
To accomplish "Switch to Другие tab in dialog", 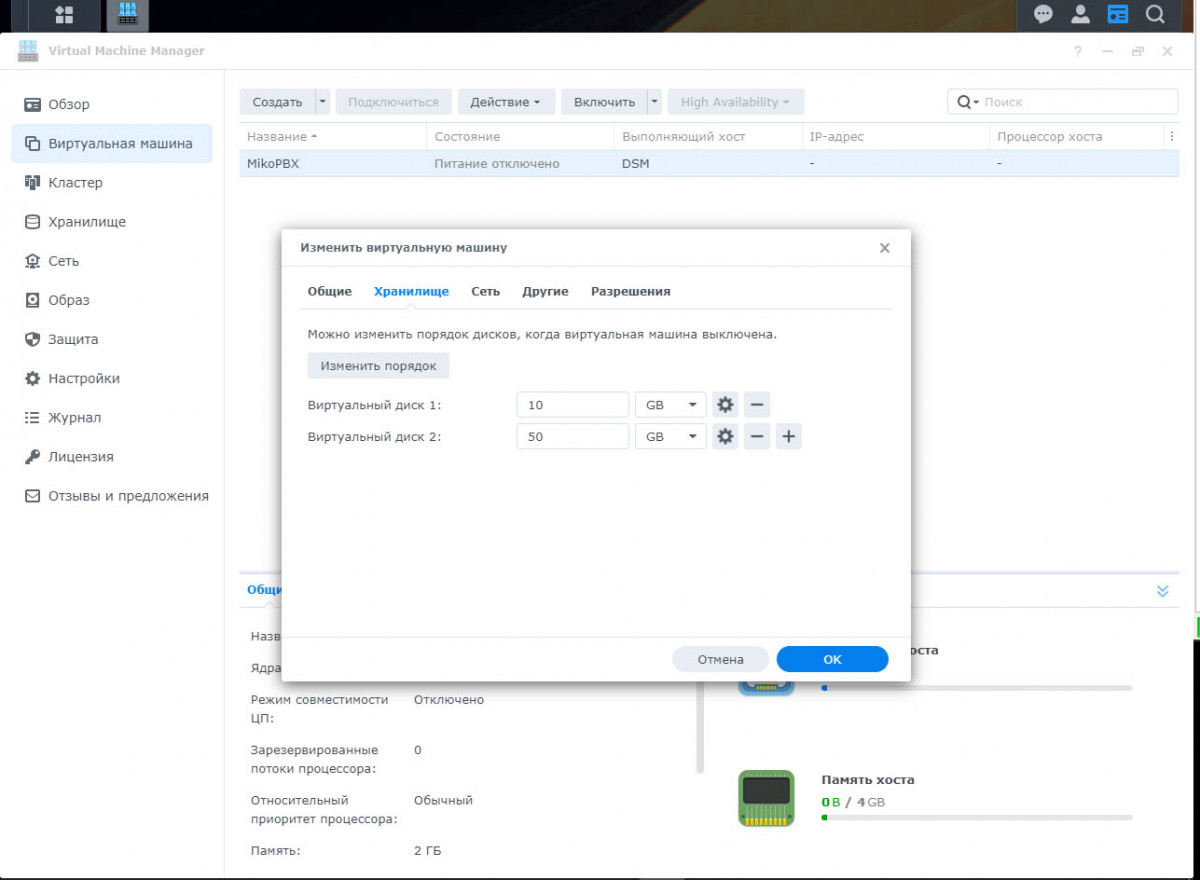I will (545, 291).
